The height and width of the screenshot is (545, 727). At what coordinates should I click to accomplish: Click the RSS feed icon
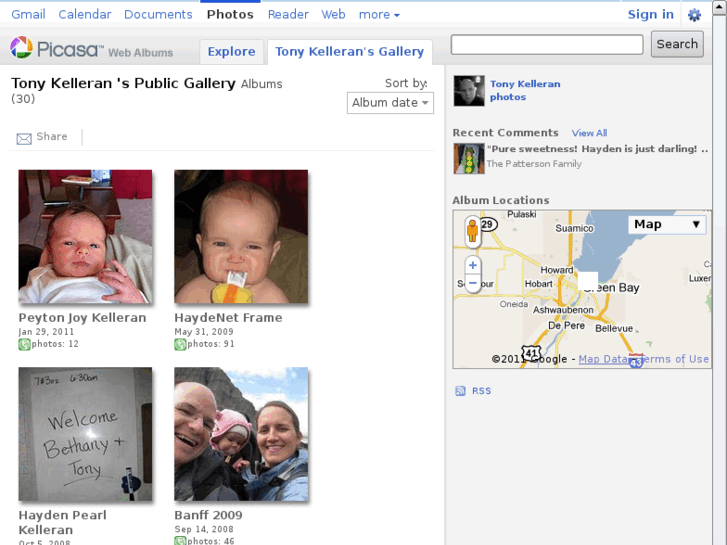coord(460,391)
